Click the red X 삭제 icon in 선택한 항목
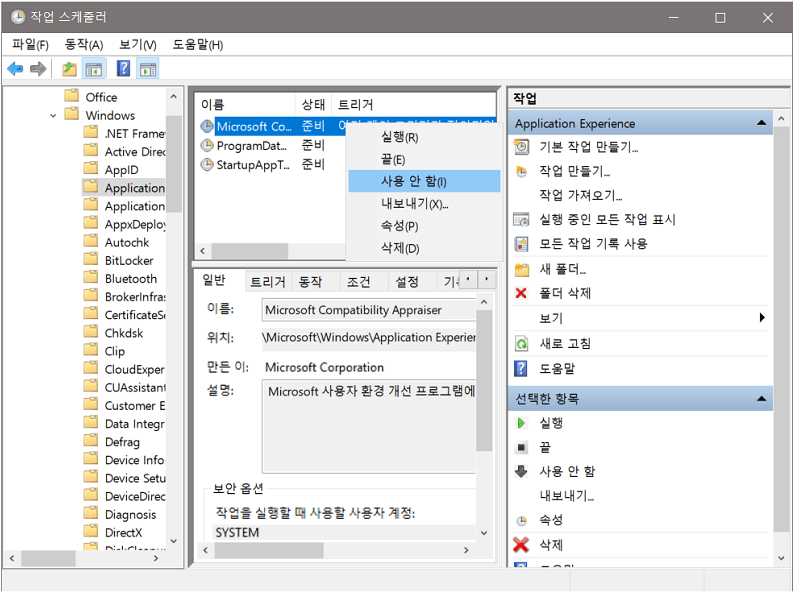This screenshot has width=794, height=592. click(521, 545)
